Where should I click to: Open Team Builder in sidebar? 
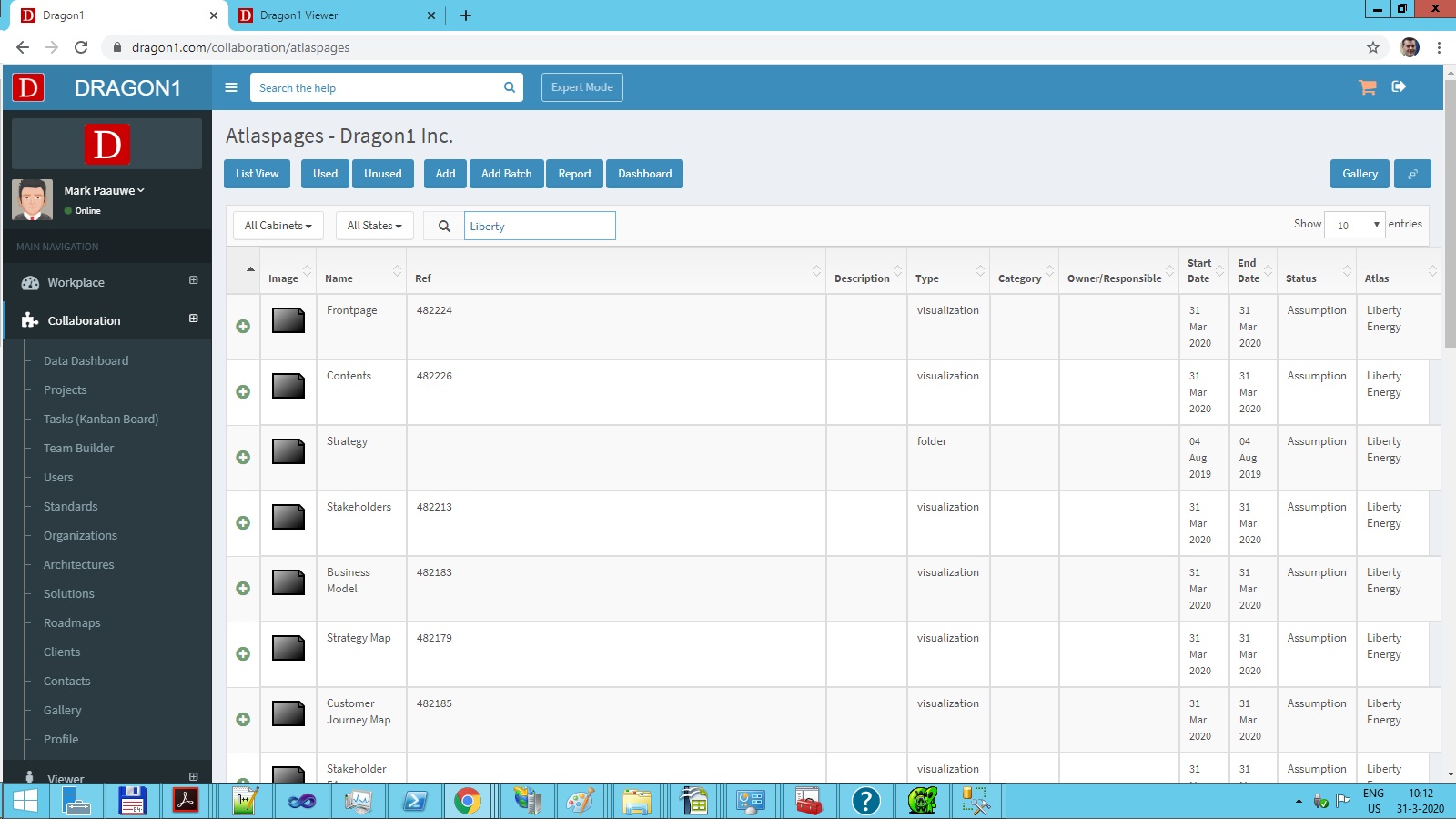[79, 448]
